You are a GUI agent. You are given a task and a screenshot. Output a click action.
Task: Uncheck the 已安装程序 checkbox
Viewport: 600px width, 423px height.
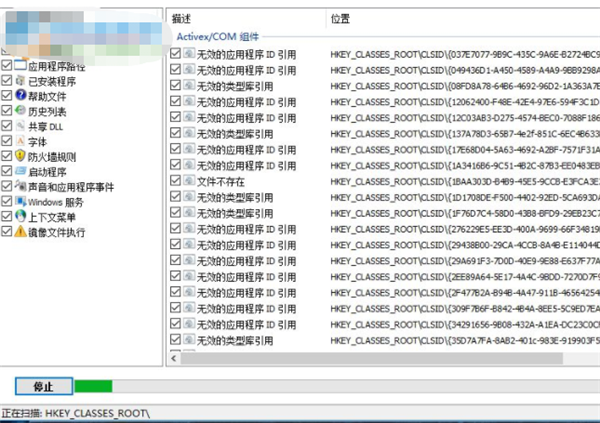(7, 80)
